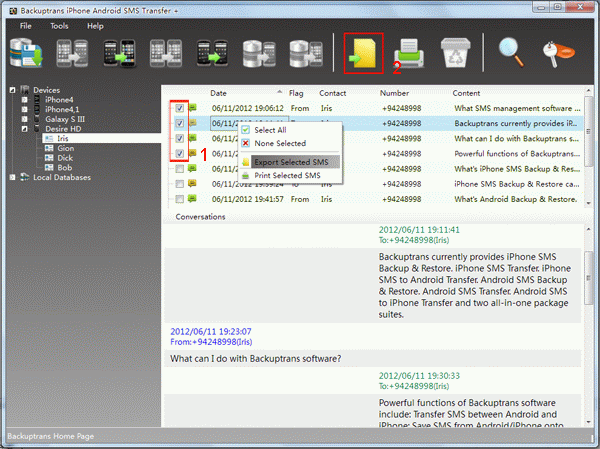The height and width of the screenshot is (449, 600).
Task: Expand the Local Databases node
Action: click(x=13, y=177)
